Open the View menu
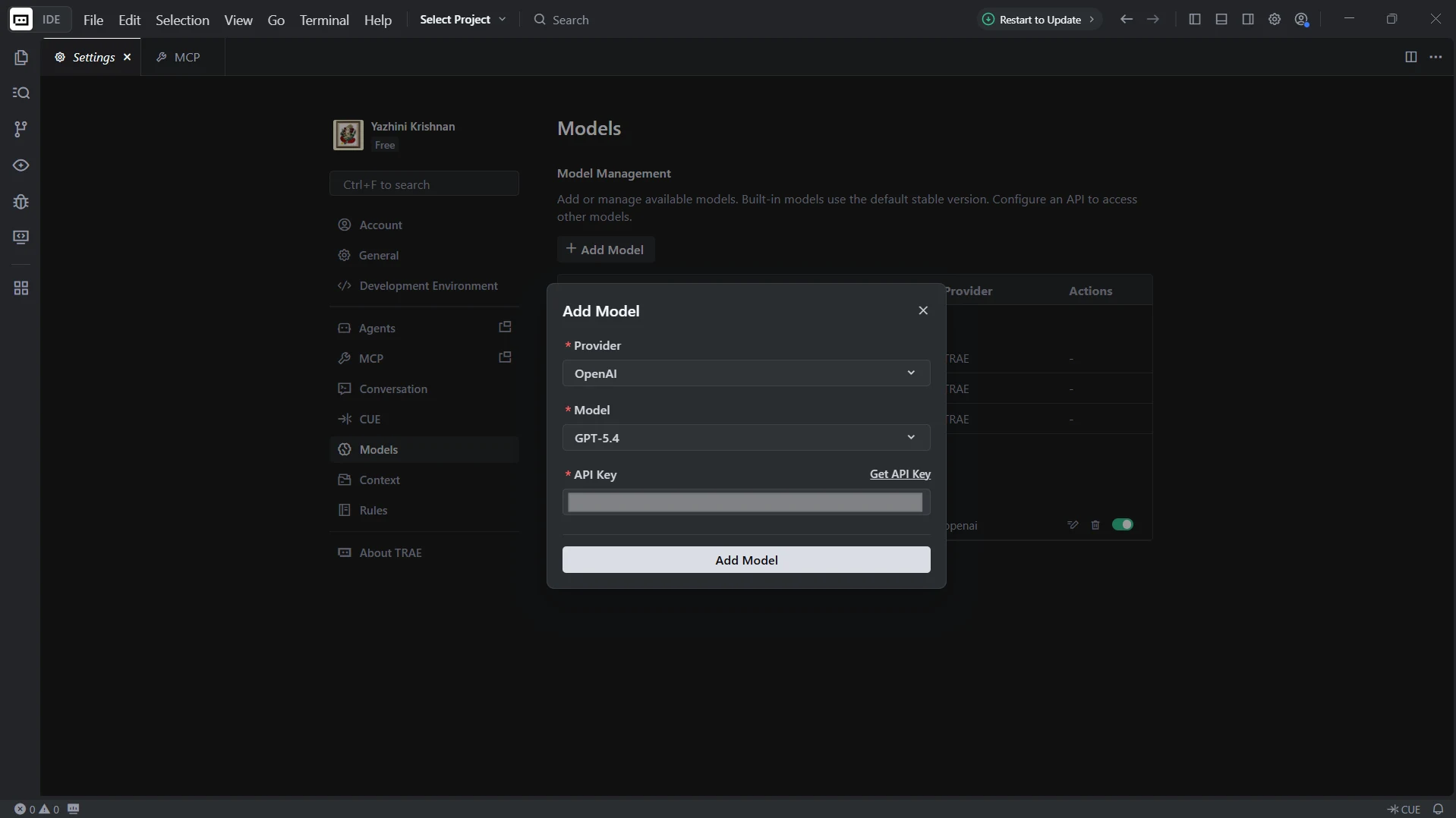The image size is (1456, 818). point(238,20)
